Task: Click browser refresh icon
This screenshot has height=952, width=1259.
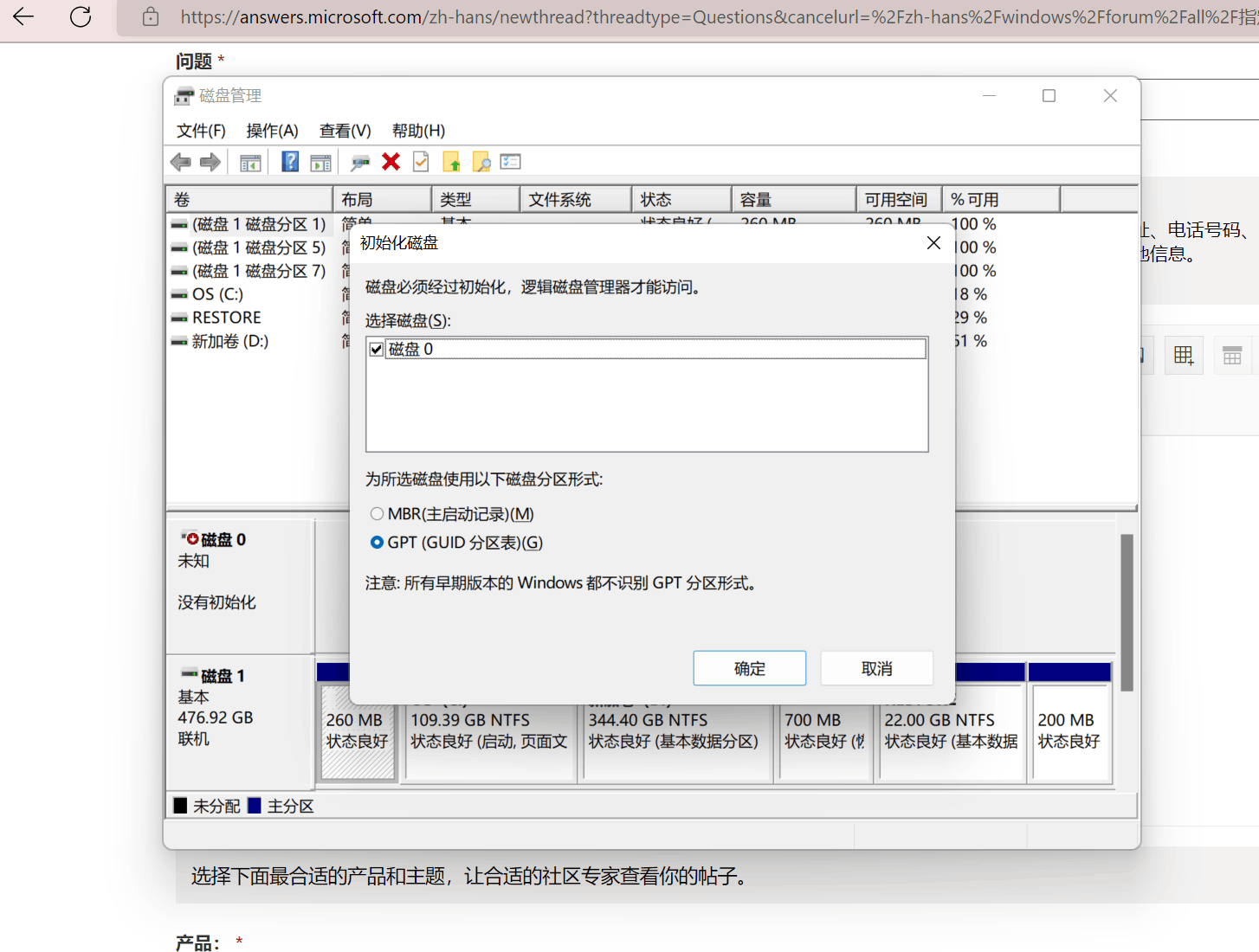Action: click(x=81, y=16)
